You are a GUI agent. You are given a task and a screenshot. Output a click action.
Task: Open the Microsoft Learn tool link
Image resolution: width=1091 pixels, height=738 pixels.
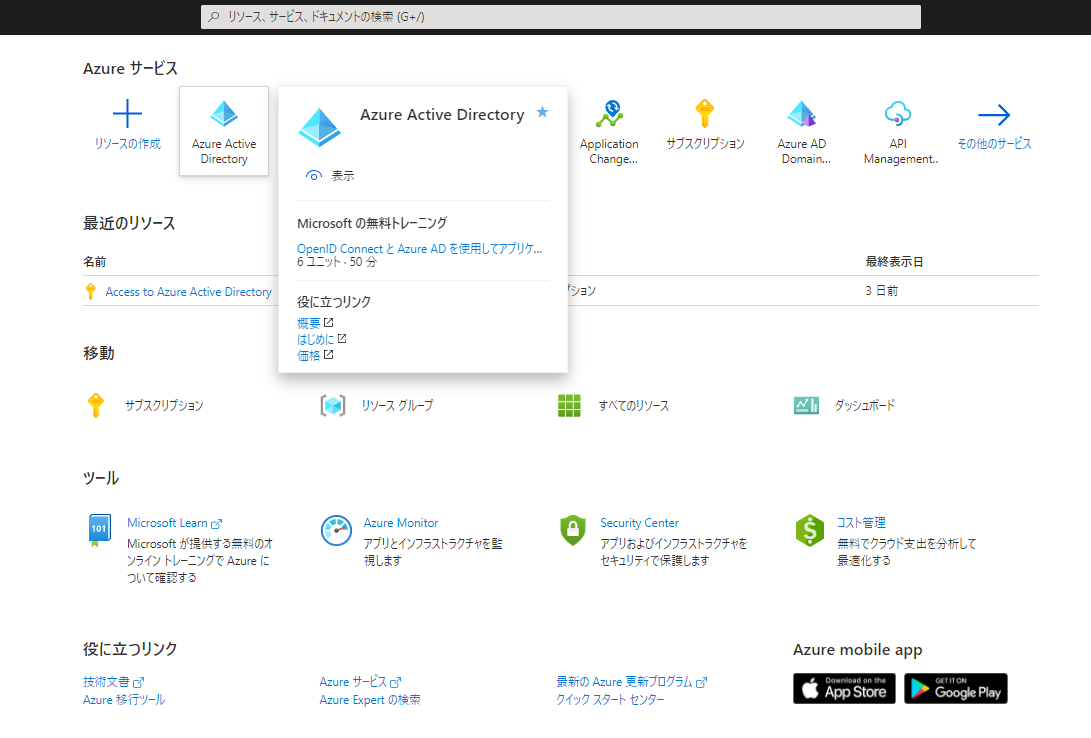[168, 523]
